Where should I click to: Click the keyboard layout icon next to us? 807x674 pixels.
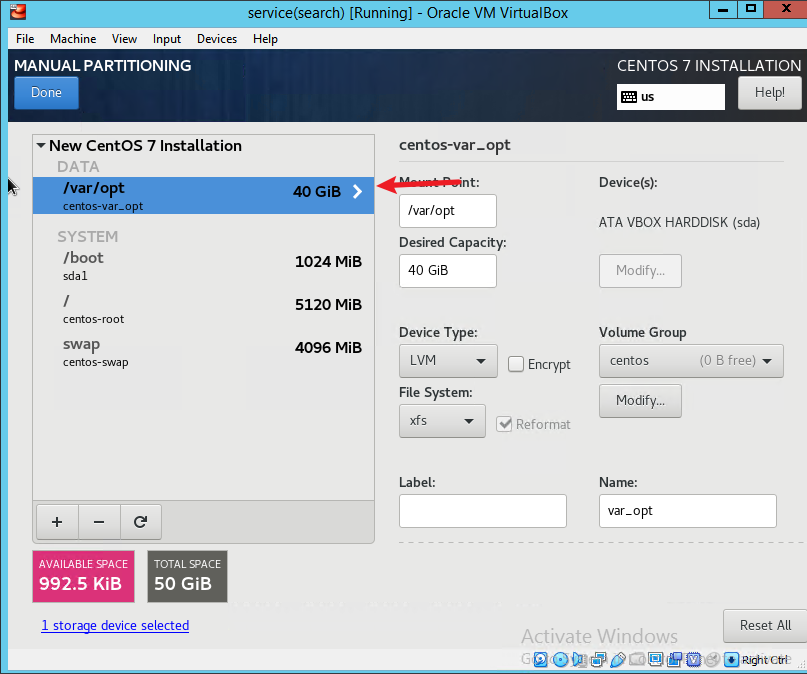629,97
